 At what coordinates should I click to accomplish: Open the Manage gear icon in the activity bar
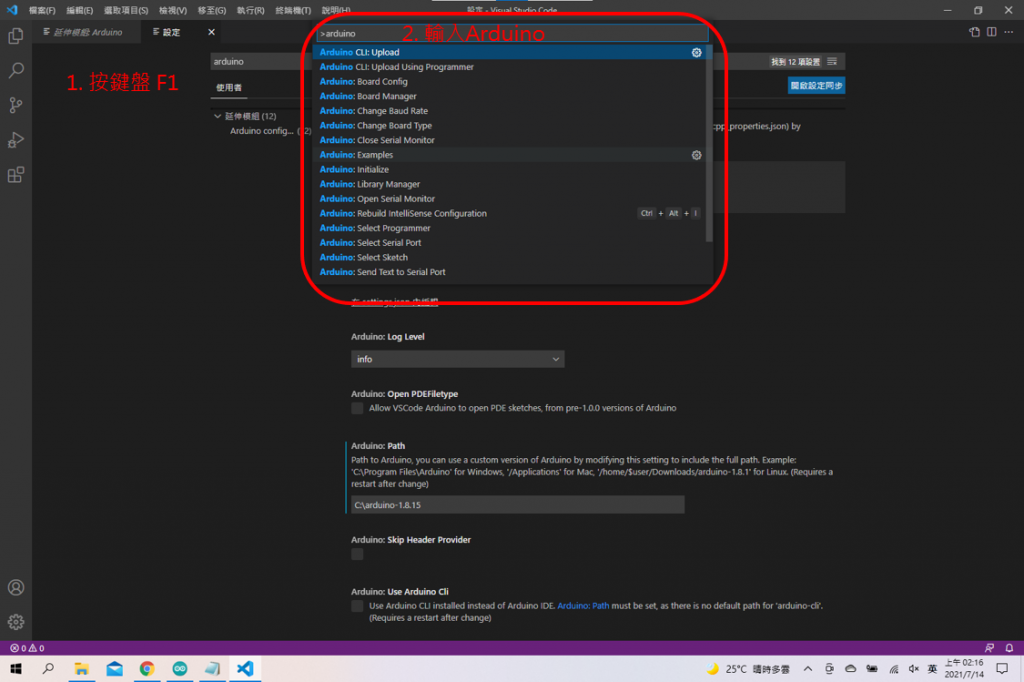click(x=16, y=622)
